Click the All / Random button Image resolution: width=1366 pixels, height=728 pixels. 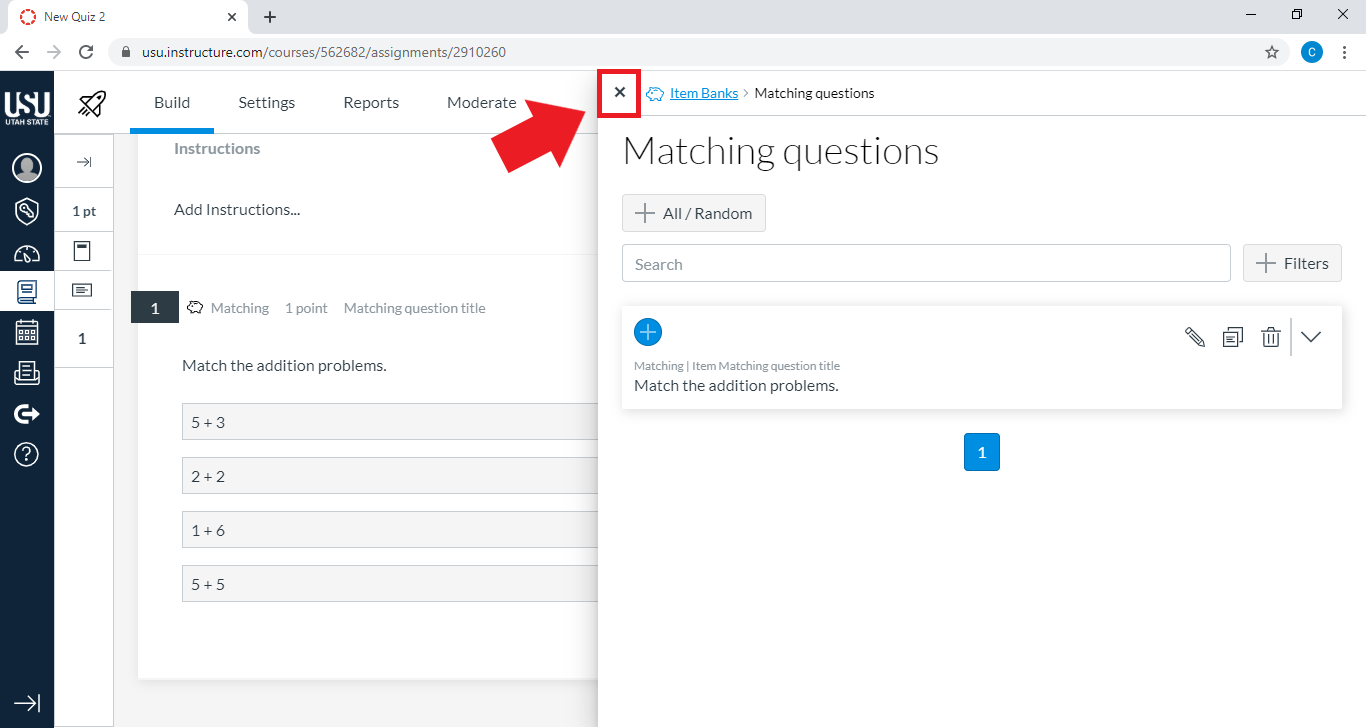pos(694,213)
